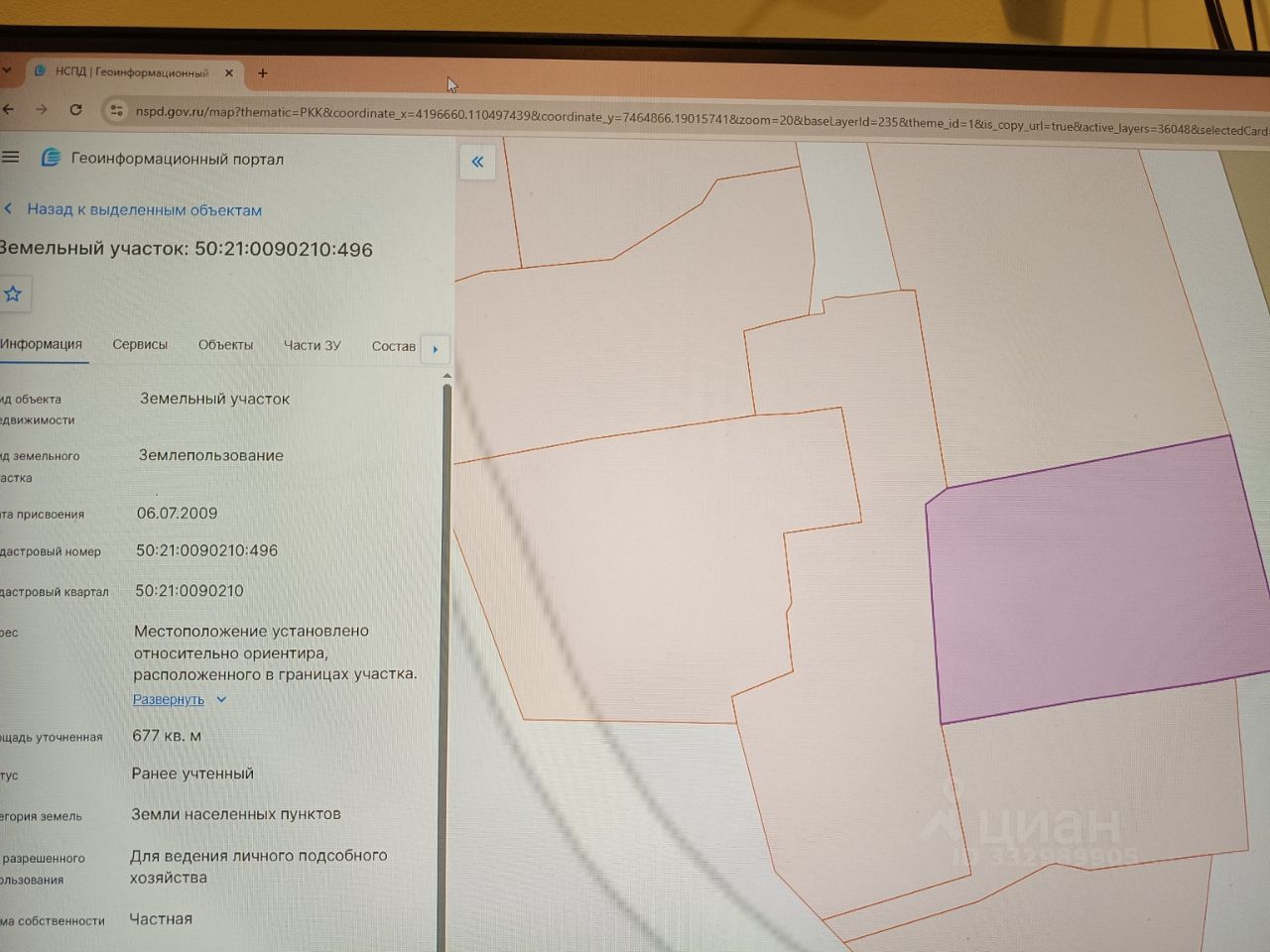Click the Земли населенных пунктов value
This screenshot has width=1270, height=952.
236,814
